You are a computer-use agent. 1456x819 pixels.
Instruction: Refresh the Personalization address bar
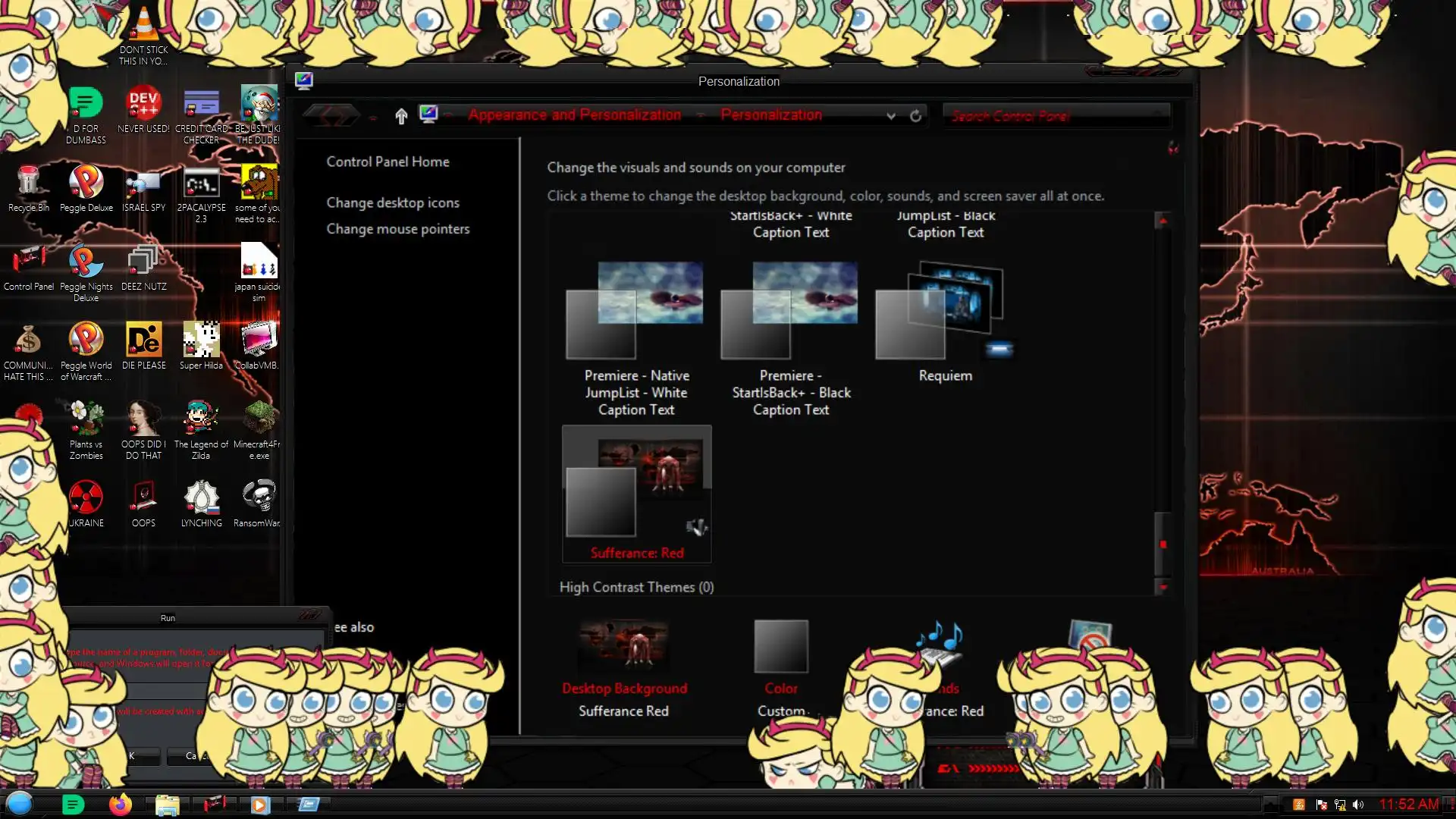(x=915, y=115)
